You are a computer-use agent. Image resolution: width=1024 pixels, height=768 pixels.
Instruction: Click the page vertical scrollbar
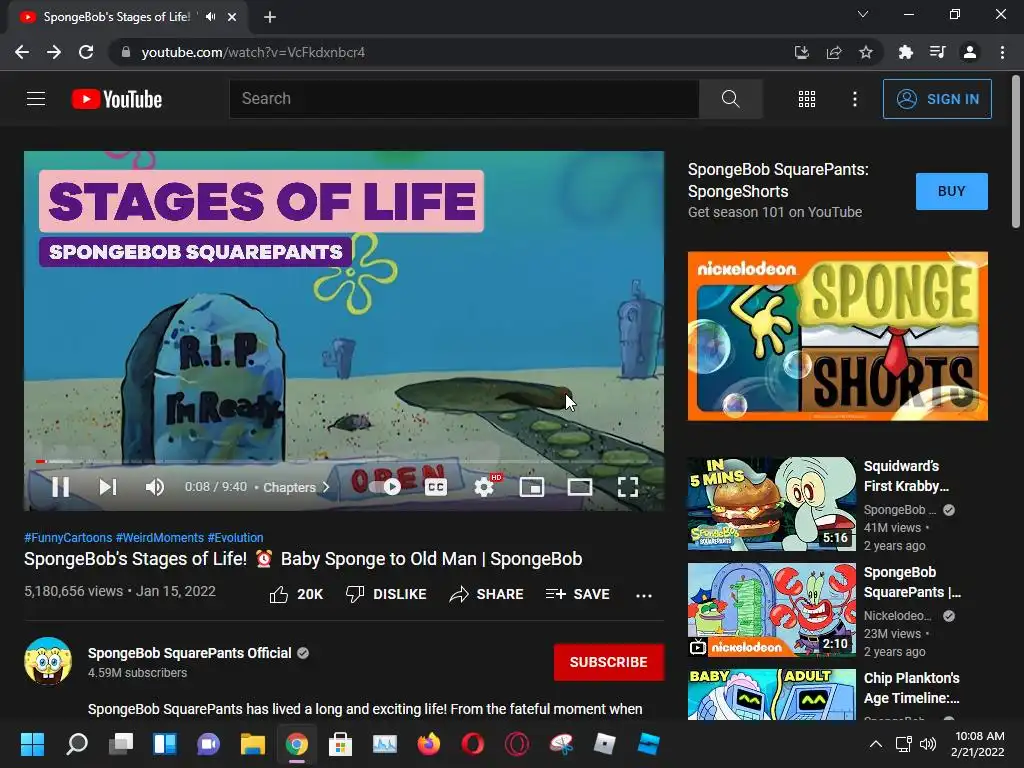1016,152
